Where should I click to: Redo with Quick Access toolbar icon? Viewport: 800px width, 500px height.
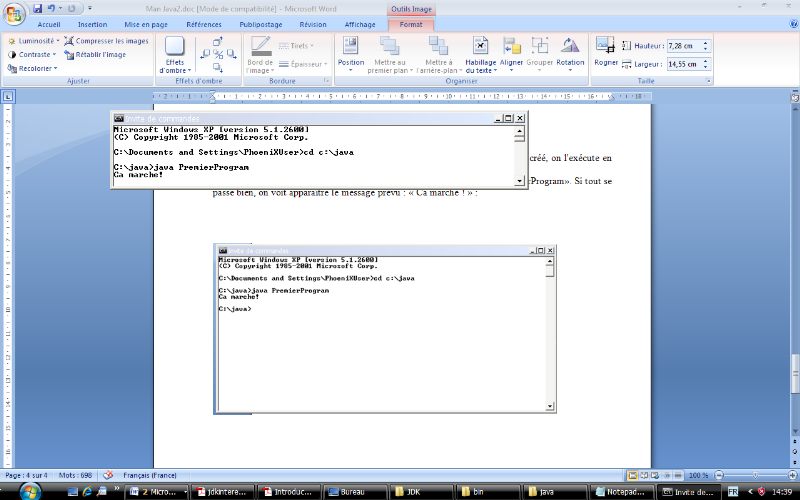72,8
